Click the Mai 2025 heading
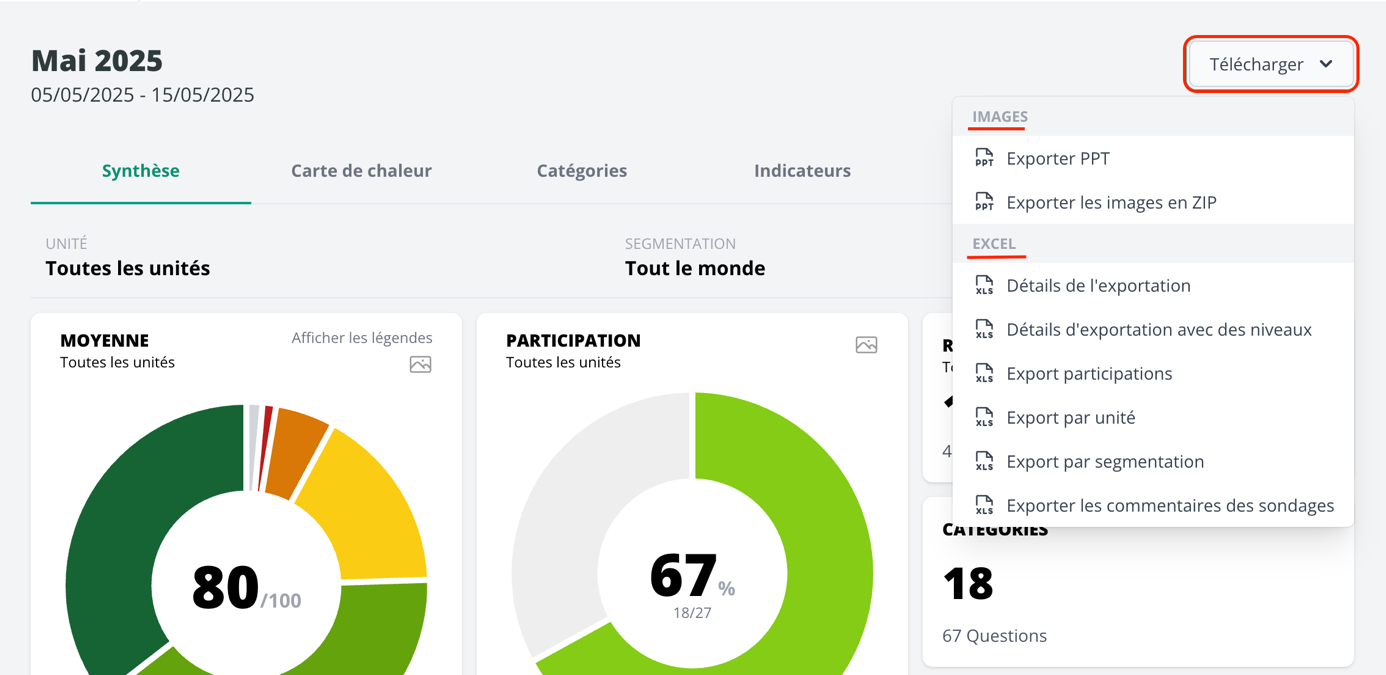 [97, 61]
